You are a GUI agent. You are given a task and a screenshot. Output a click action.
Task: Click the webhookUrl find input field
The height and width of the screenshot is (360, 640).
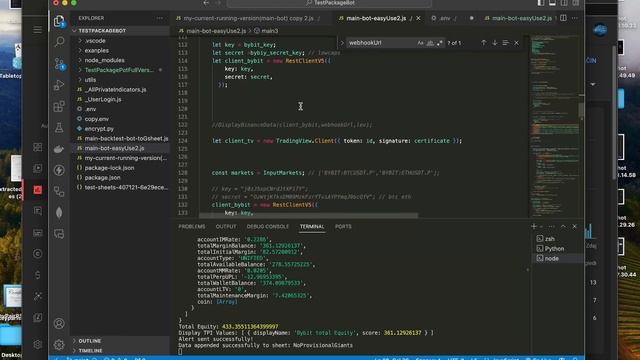click(x=381, y=43)
